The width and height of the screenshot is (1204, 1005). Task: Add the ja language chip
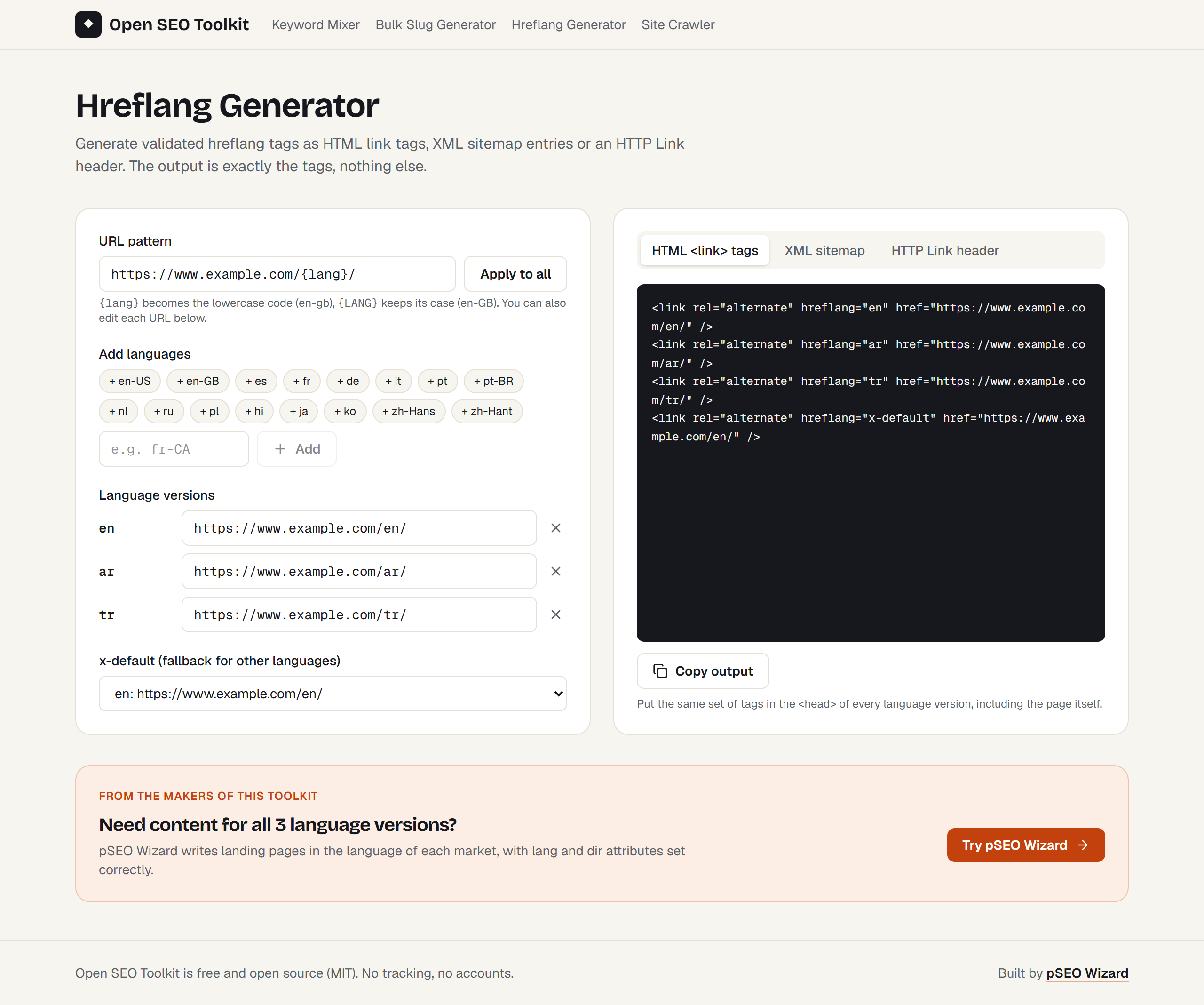click(x=299, y=411)
